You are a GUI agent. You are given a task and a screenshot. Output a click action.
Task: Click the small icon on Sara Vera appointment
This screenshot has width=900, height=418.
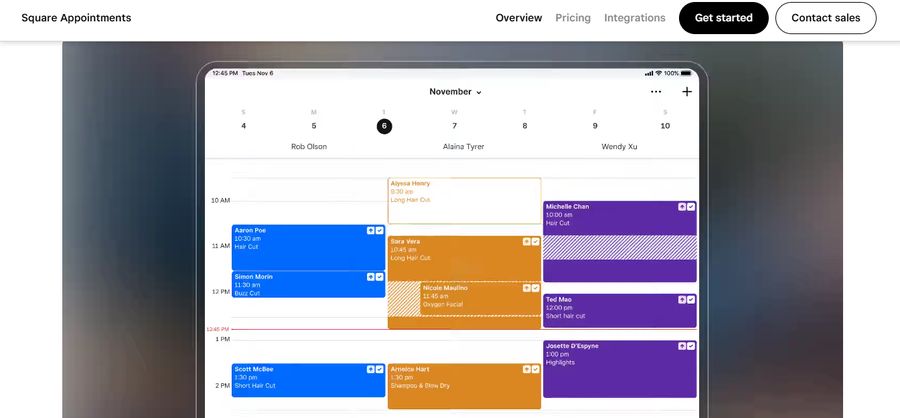pyautogui.click(x=526, y=242)
